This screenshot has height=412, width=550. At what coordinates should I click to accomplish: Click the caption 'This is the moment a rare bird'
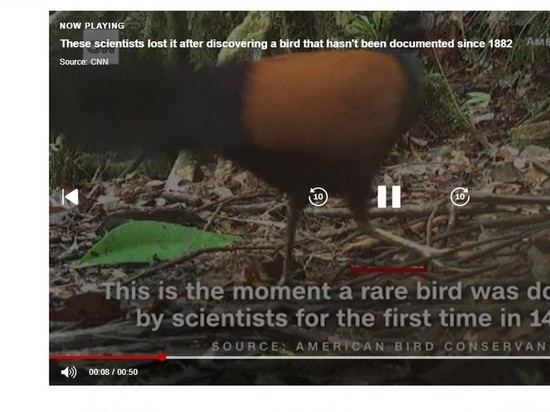click(326, 291)
